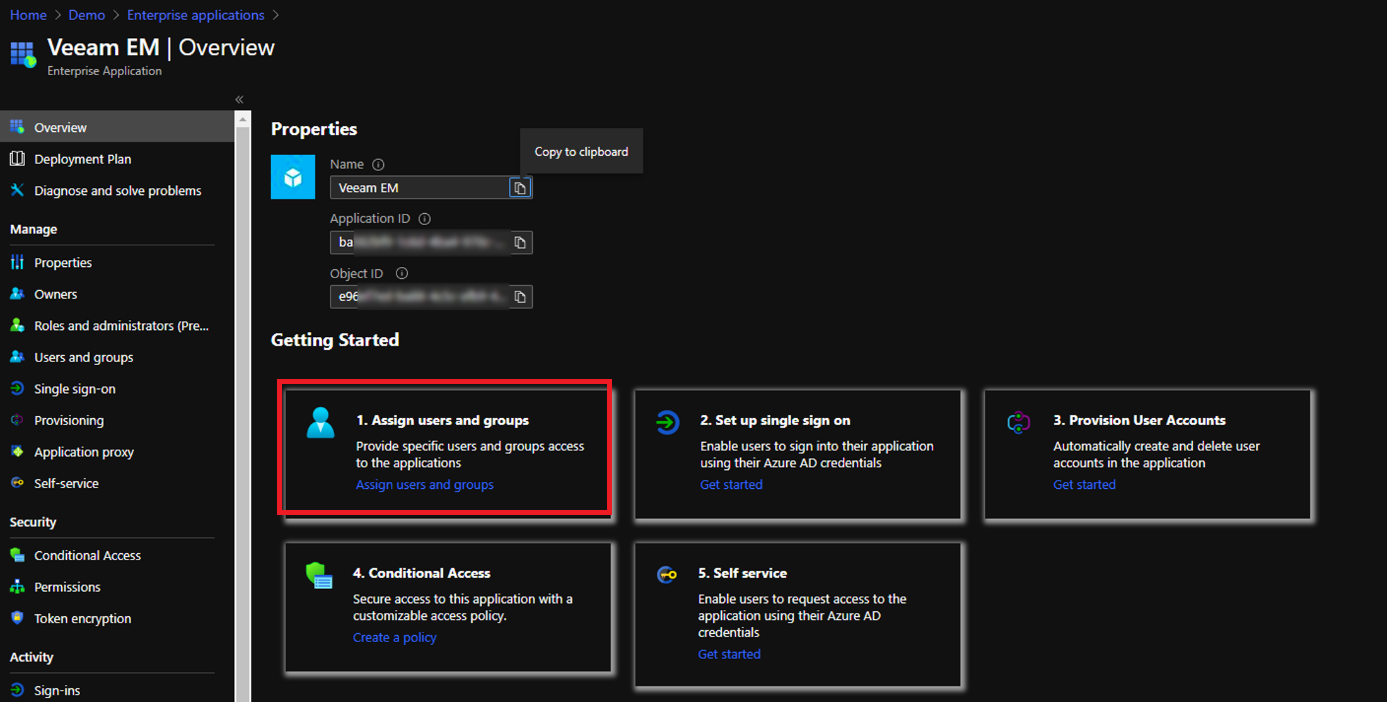This screenshot has height=702, width=1387.
Task: Copy the Application ID to clipboard
Action: pyautogui.click(x=520, y=242)
